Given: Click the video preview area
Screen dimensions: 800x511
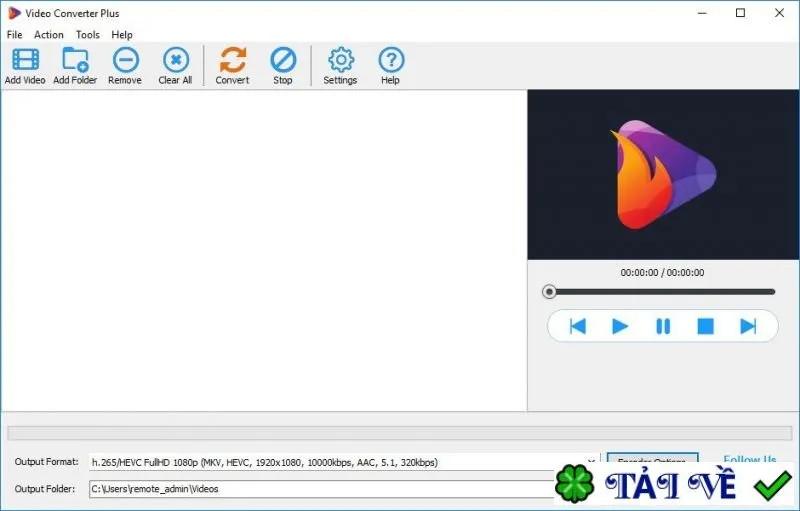Looking at the screenshot, I should pyautogui.click(x=663, y=175).
